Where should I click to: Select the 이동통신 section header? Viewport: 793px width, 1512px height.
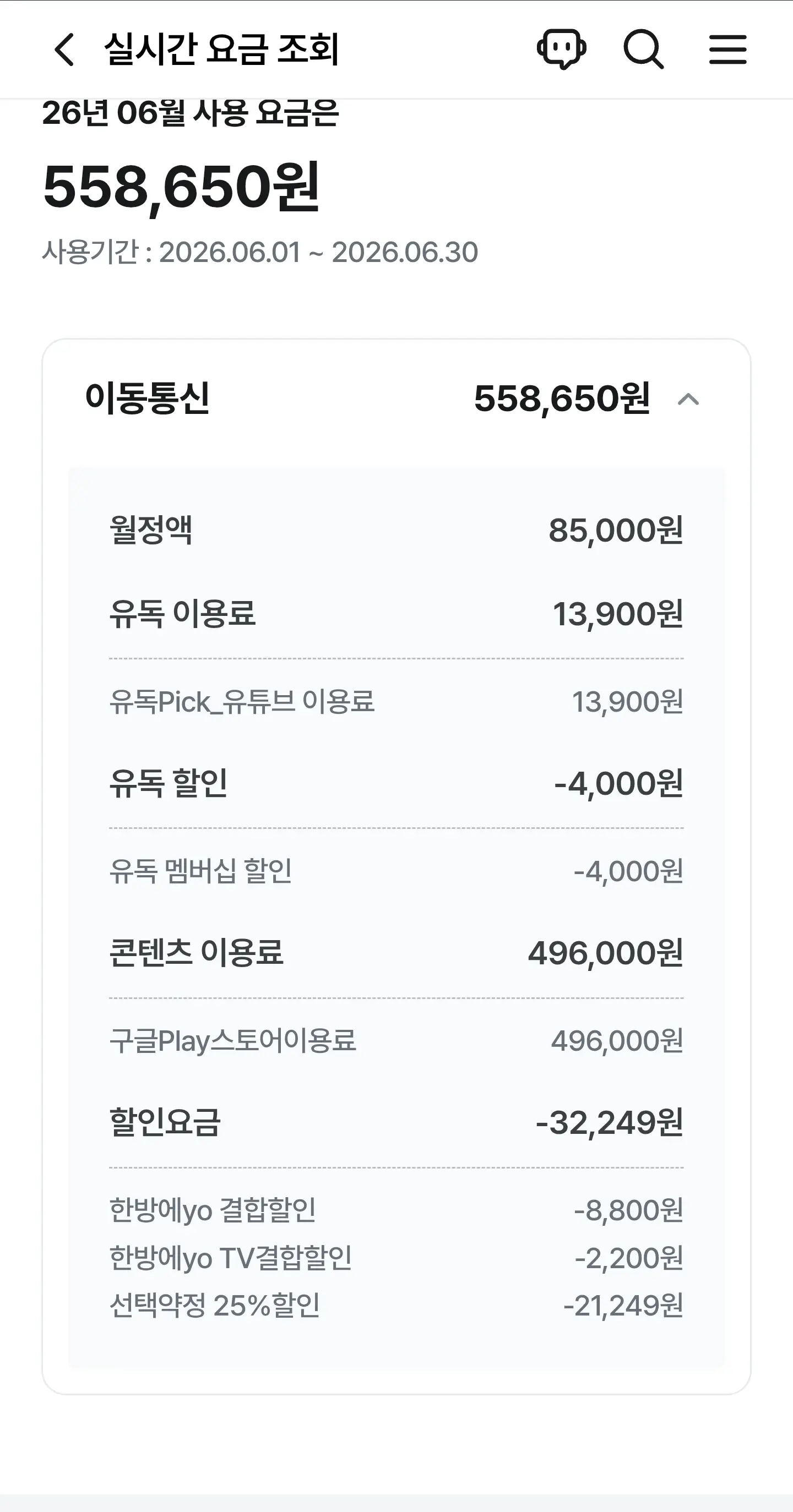(397, 399)
